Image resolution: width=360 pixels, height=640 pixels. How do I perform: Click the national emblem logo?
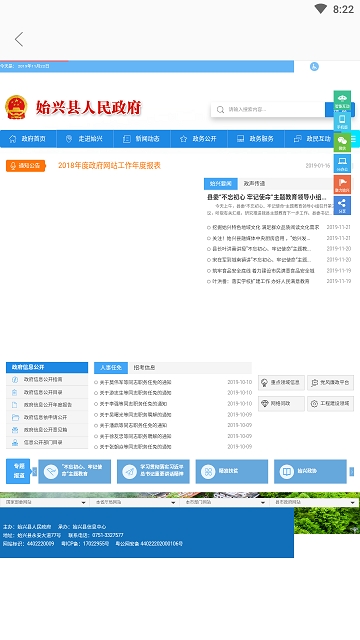tap(16, 107)
